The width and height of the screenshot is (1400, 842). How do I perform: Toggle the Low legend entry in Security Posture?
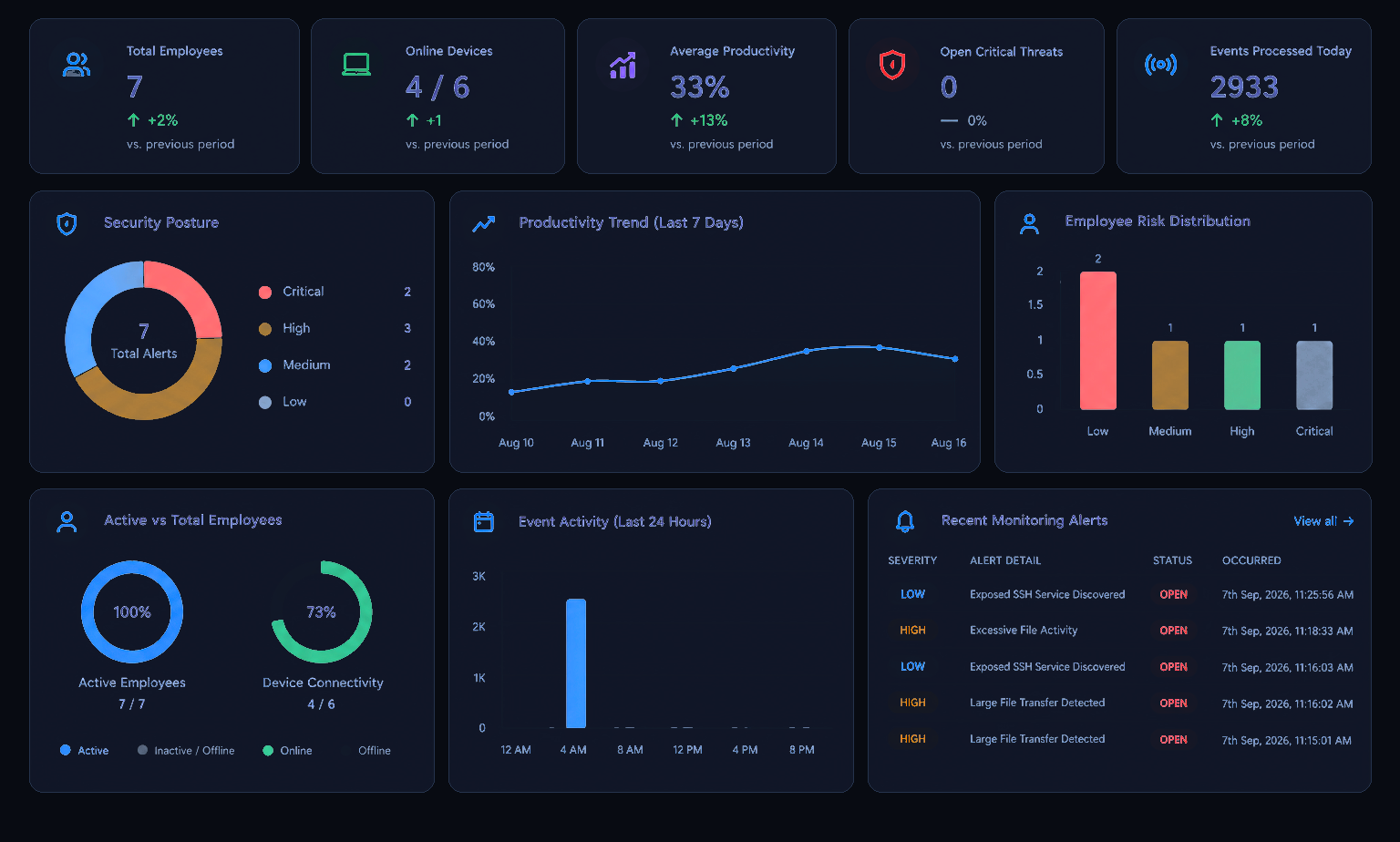pos(335,402)
